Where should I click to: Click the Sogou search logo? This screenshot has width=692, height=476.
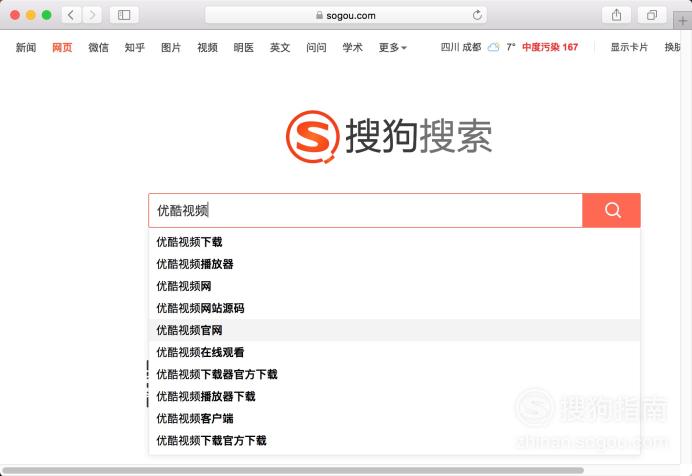pos(389,136)
